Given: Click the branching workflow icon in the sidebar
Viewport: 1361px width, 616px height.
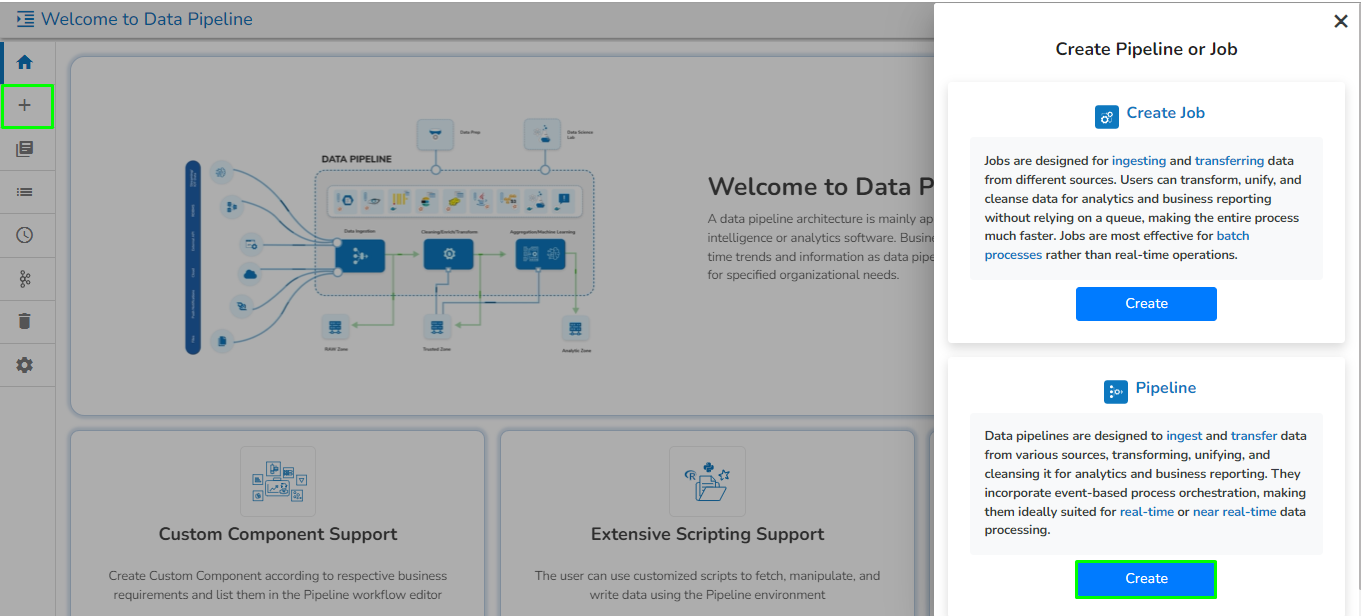Looking at the screenshot, I should pos(25,279).
